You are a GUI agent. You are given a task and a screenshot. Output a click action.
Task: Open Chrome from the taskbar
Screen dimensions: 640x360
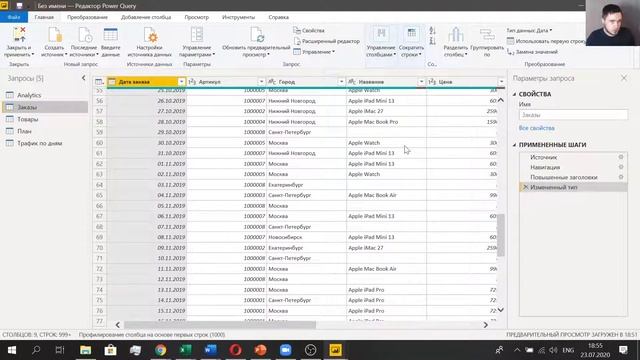click(160, 350)
